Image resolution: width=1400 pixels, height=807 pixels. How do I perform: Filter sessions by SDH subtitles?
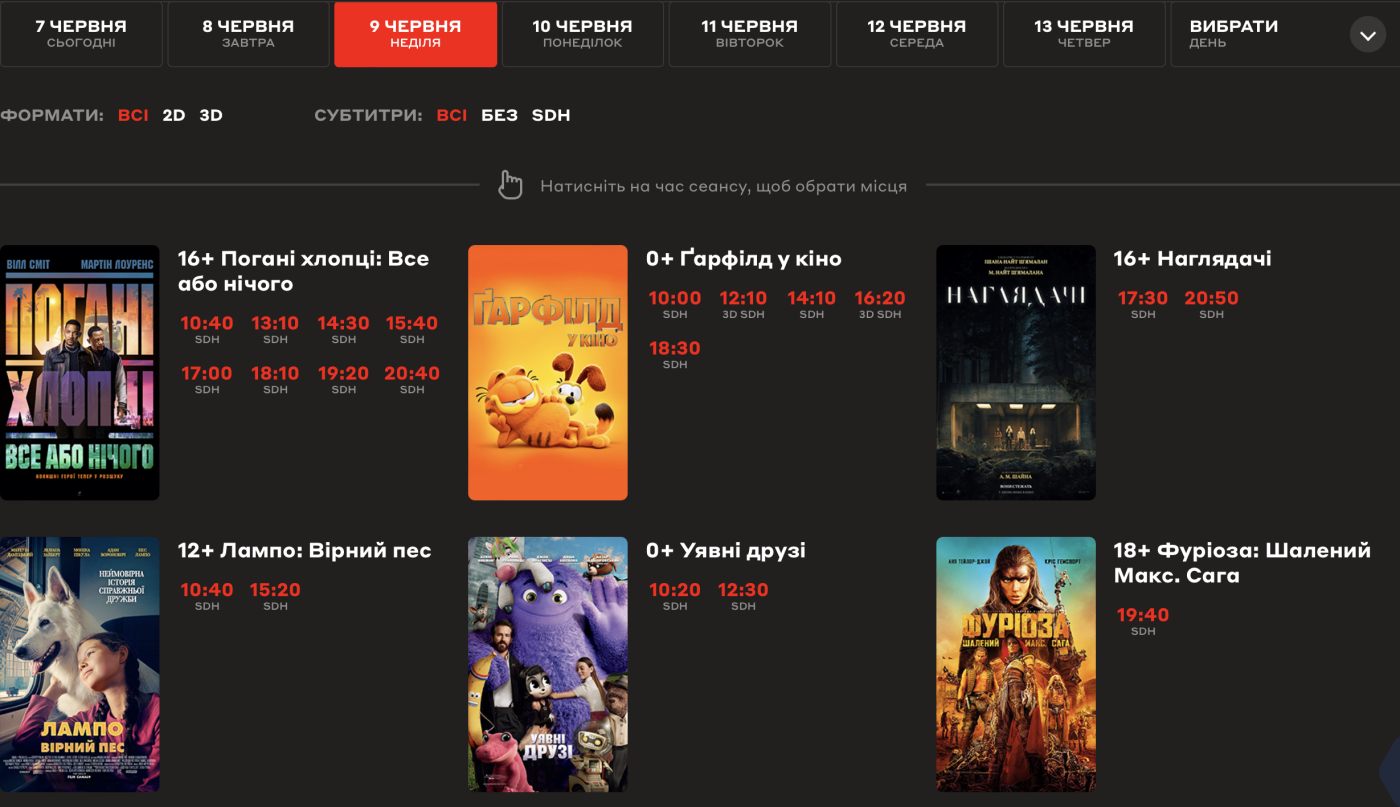551,115
